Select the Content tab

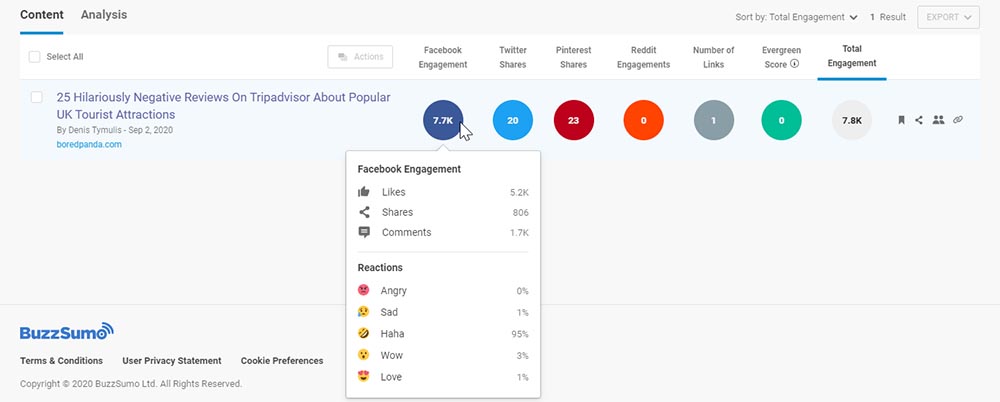tap(42, 15)
